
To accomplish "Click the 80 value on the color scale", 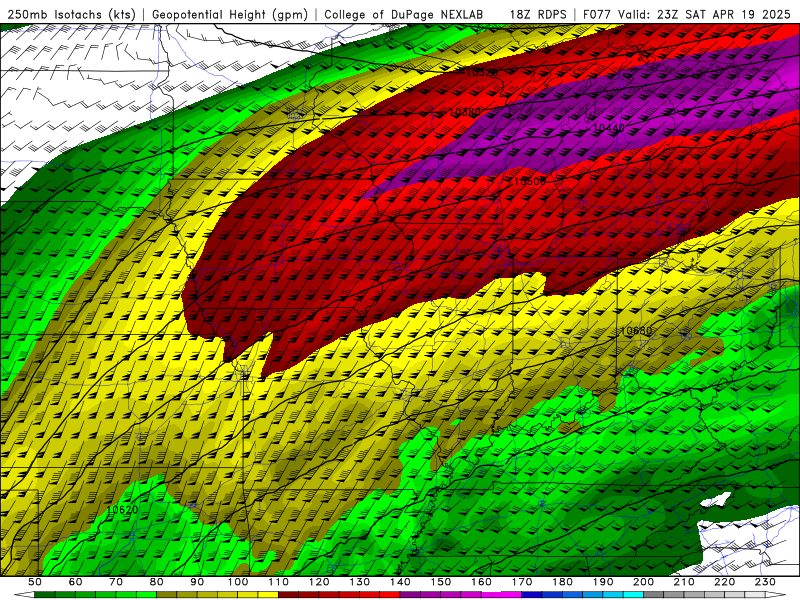I will pos(157,582).
